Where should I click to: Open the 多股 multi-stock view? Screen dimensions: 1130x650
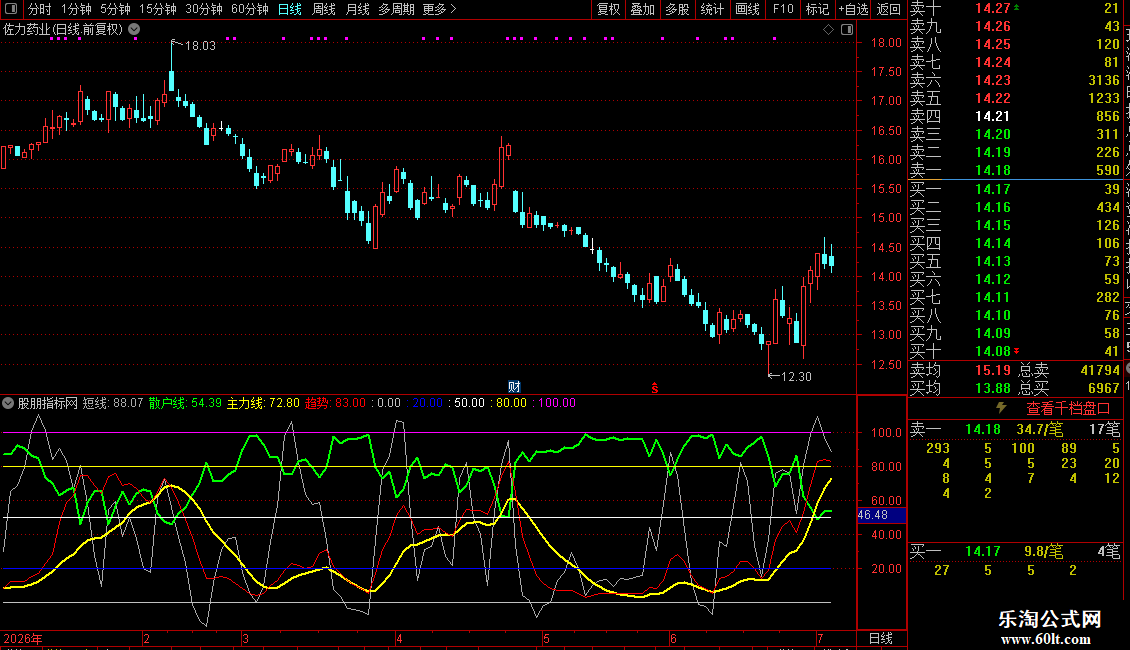click(x=677, y=9)
